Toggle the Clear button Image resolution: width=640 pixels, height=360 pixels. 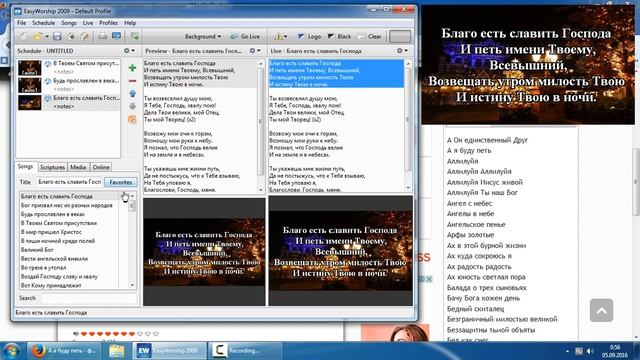click(369, 36)
